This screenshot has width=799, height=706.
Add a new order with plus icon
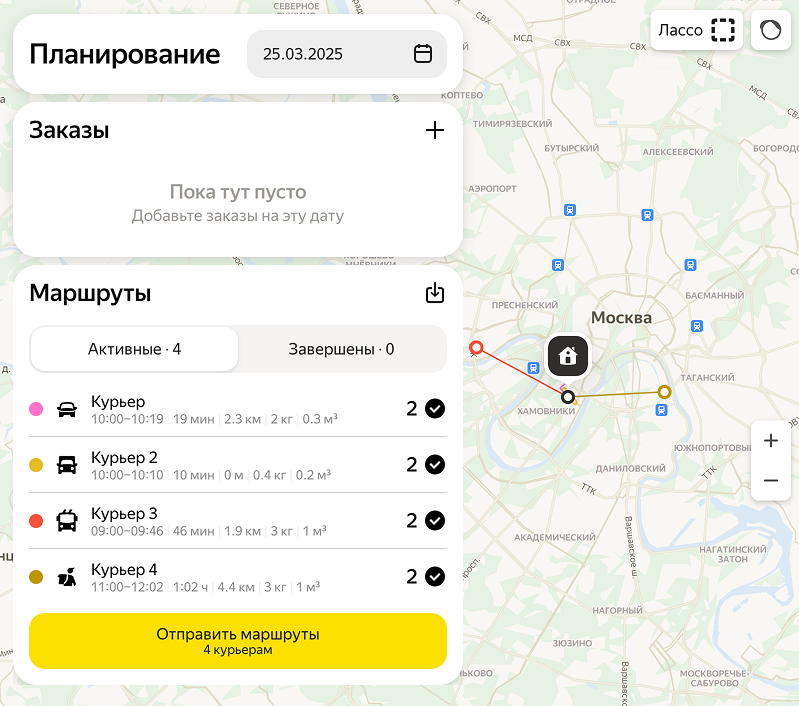pyautogui.click(x=435, y=130)
